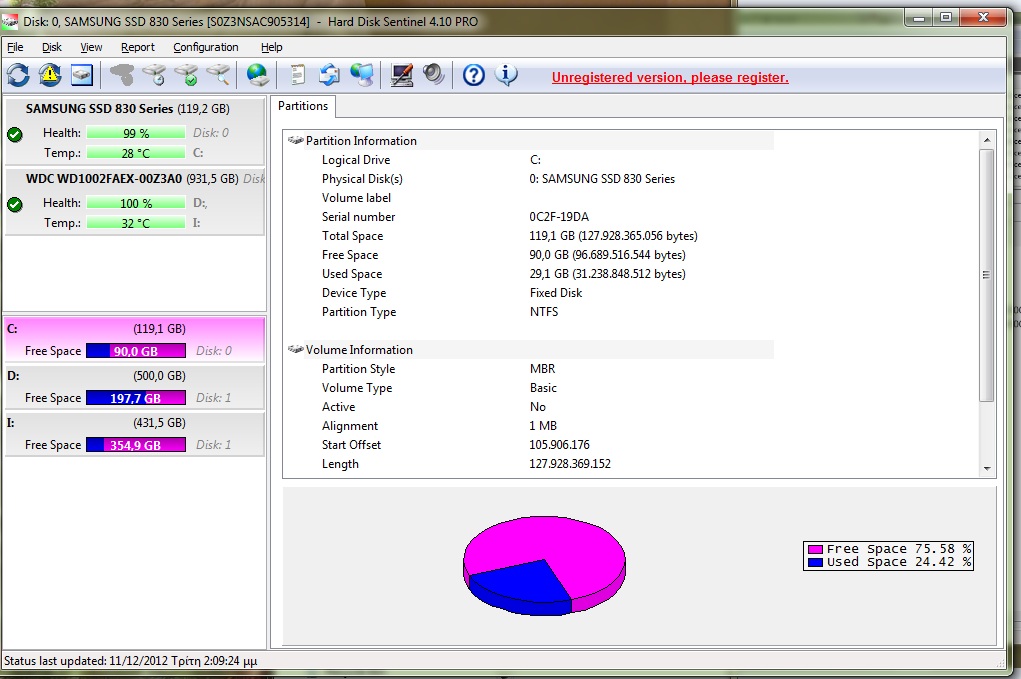Image resolution: width=1021 pixels, height=679 pixels.
Task: Click the 'Partition Information' section header
Action: [361, 141]
